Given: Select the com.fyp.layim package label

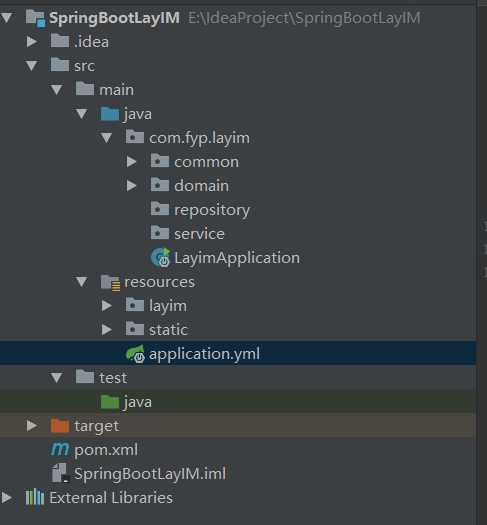Looking at the screenshot, I should (x=199, y=139).
